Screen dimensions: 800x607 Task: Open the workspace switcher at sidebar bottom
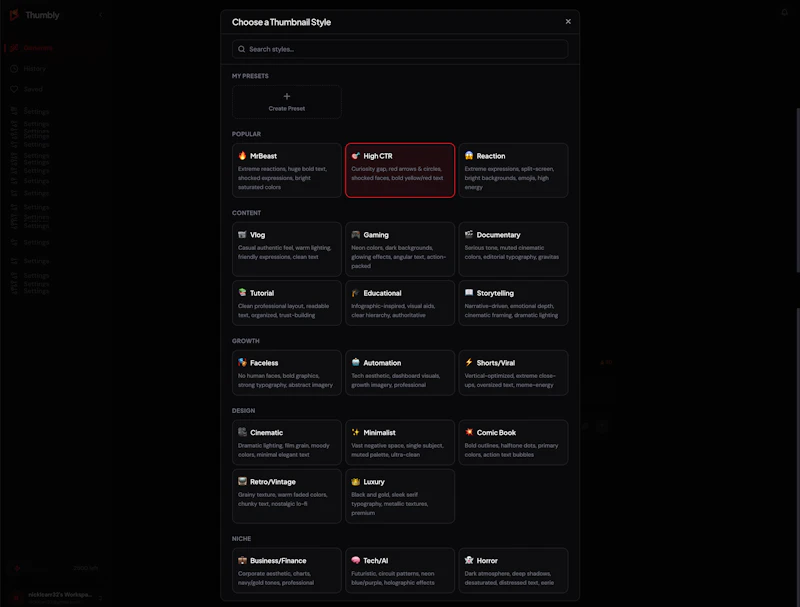pyautogui.click(x=55, y=597)
